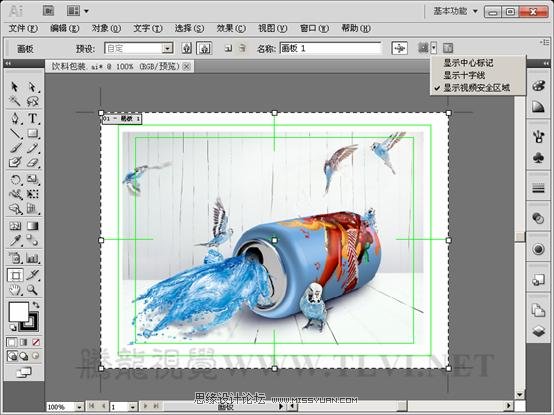Reset to default fill and stroke

click(x=12, y=327)
